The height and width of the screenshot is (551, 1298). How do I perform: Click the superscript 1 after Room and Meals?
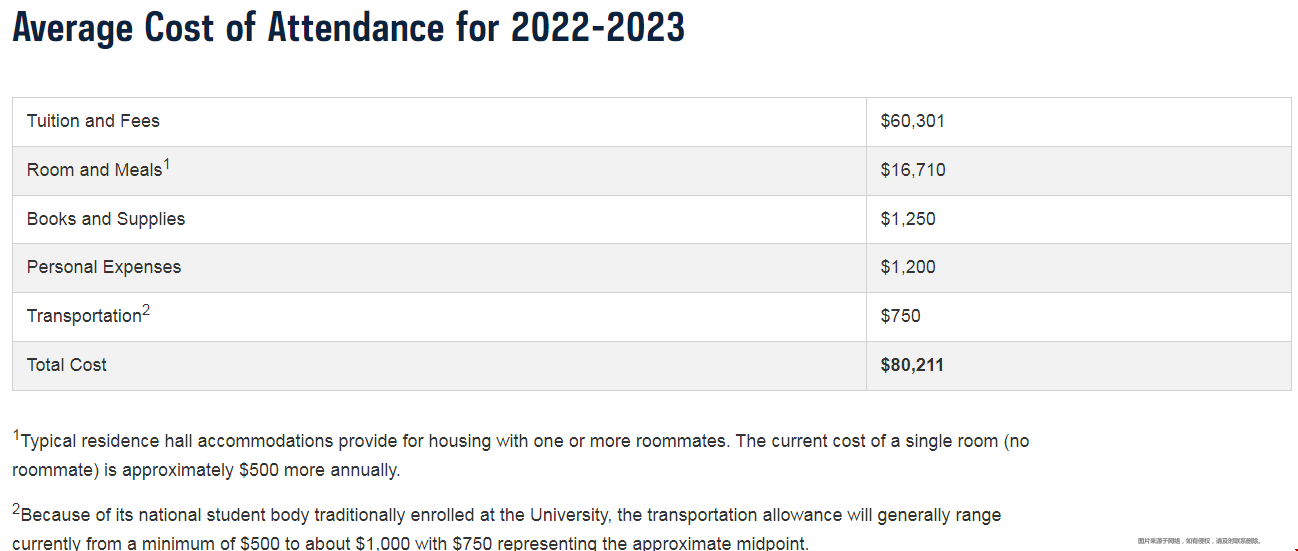pyautogui.click(x=167, y=165)
